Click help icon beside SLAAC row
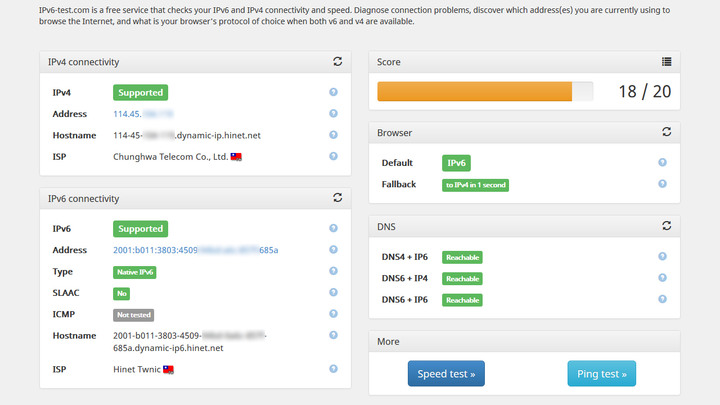This screenshot has height=405, width=720. click(x=333, y=293)
